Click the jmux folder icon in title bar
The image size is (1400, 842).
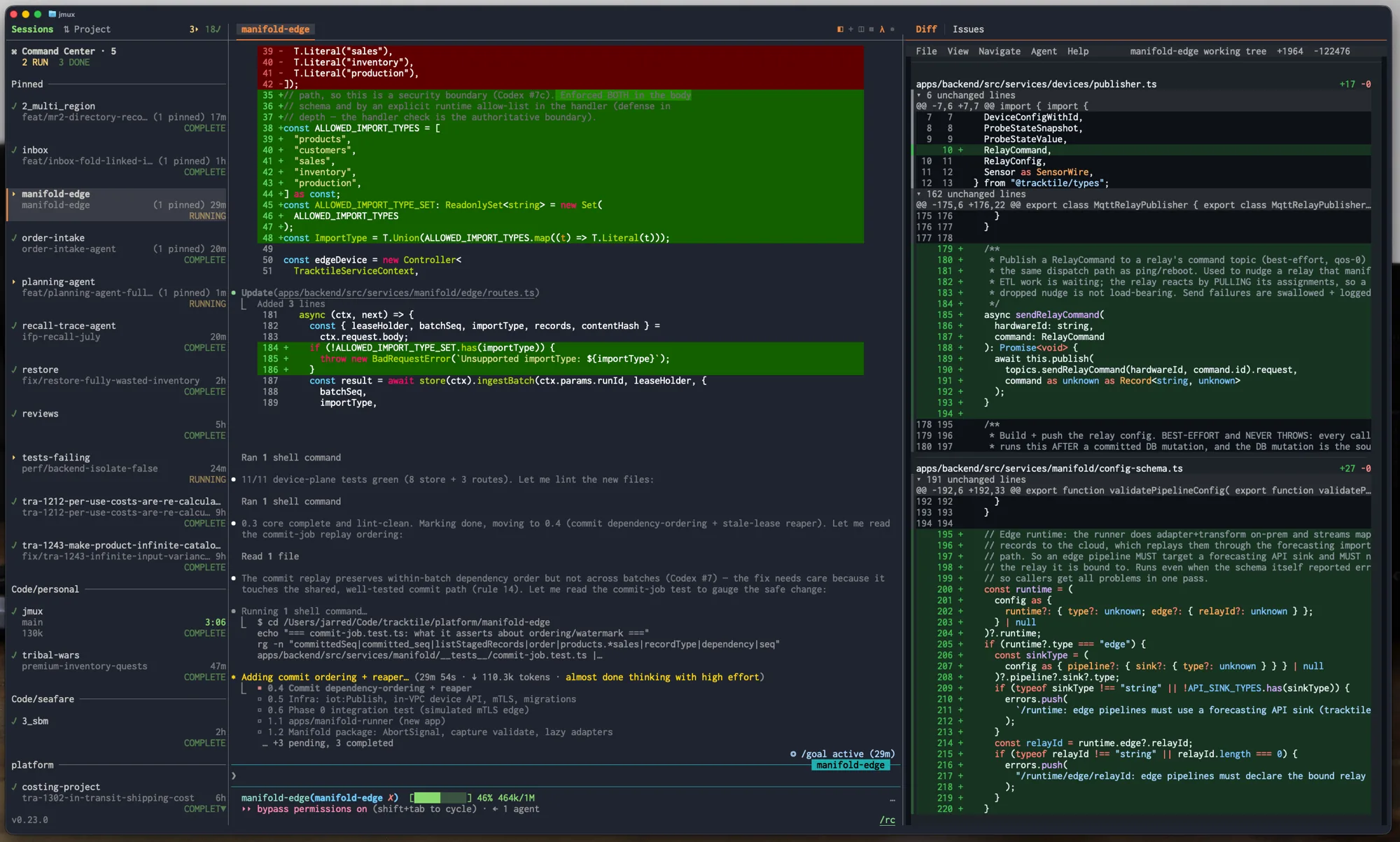pos(52,14)
